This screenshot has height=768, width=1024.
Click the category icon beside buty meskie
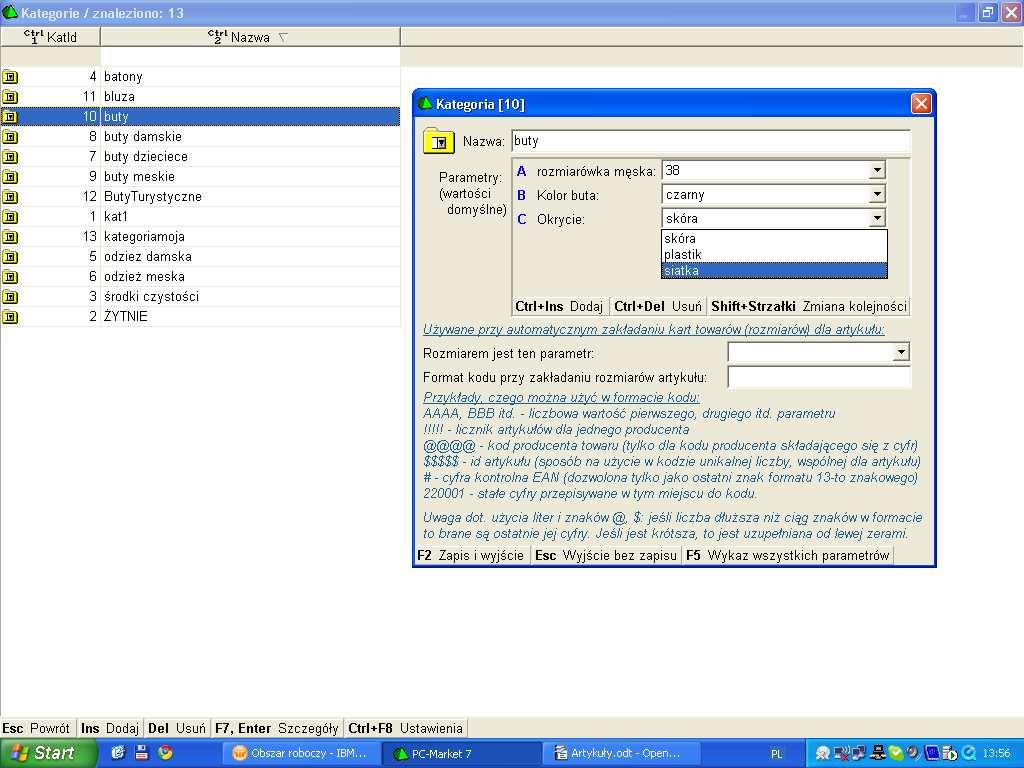point(10,177)
